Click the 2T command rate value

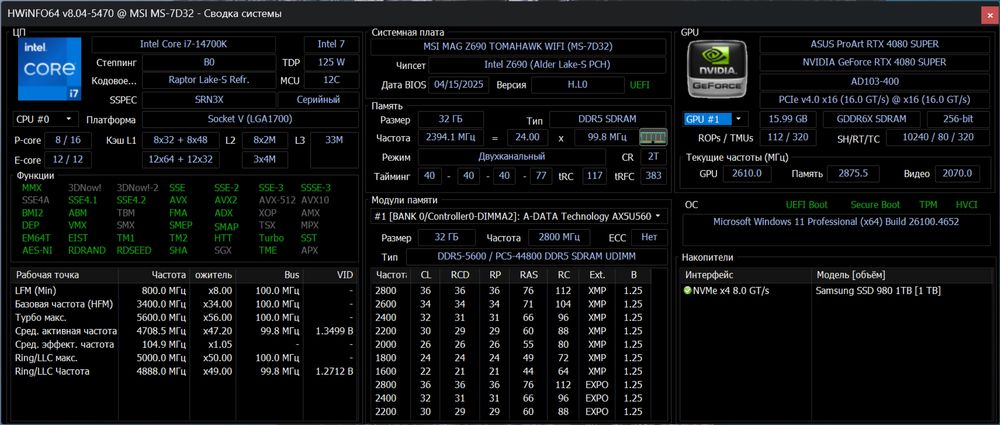[x=653, y=157]
